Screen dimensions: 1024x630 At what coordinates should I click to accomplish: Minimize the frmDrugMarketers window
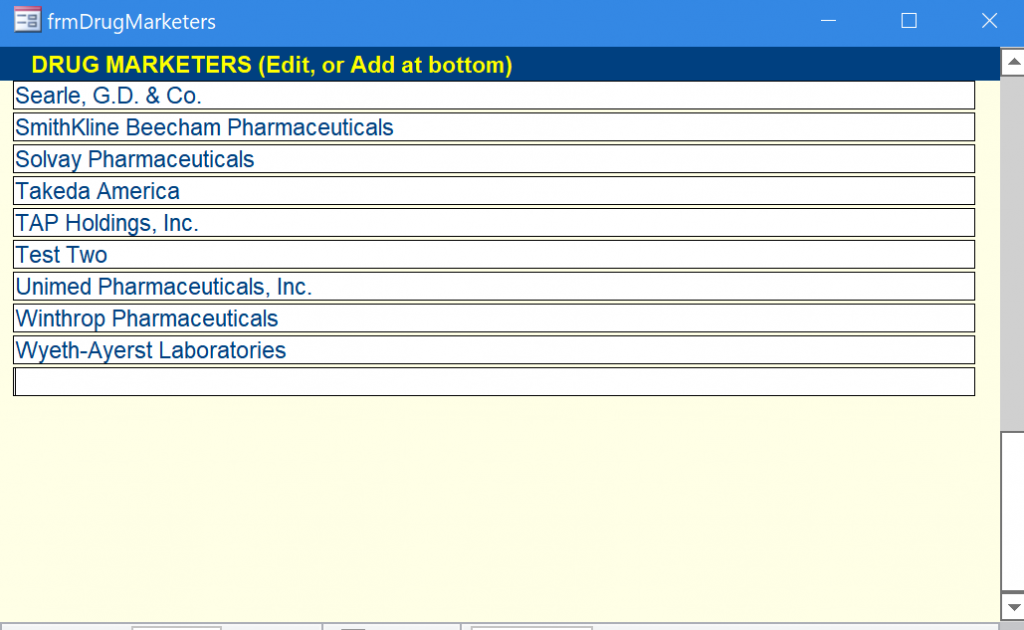pyautogui.click(x=828, y=21)
